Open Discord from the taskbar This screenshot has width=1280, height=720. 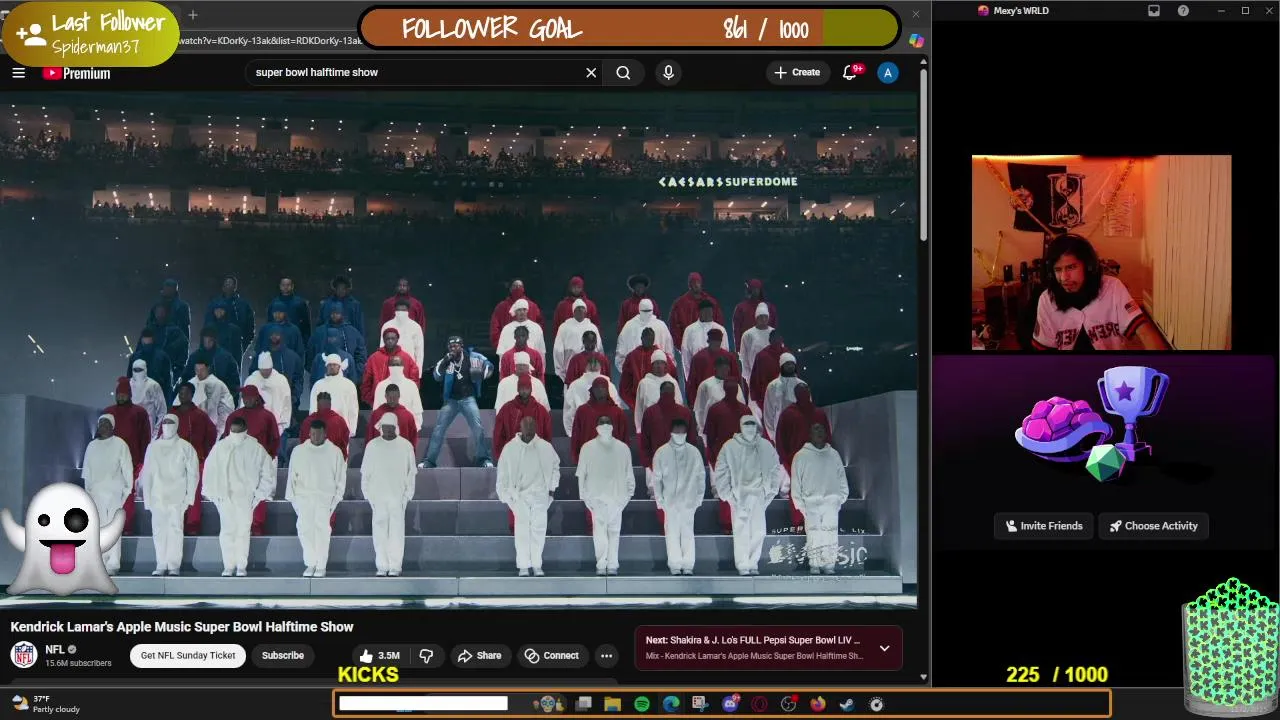point(730,704)
